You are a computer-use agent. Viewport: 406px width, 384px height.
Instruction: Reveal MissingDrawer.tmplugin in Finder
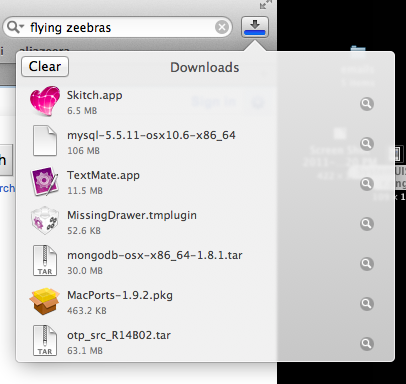(367, 224)
